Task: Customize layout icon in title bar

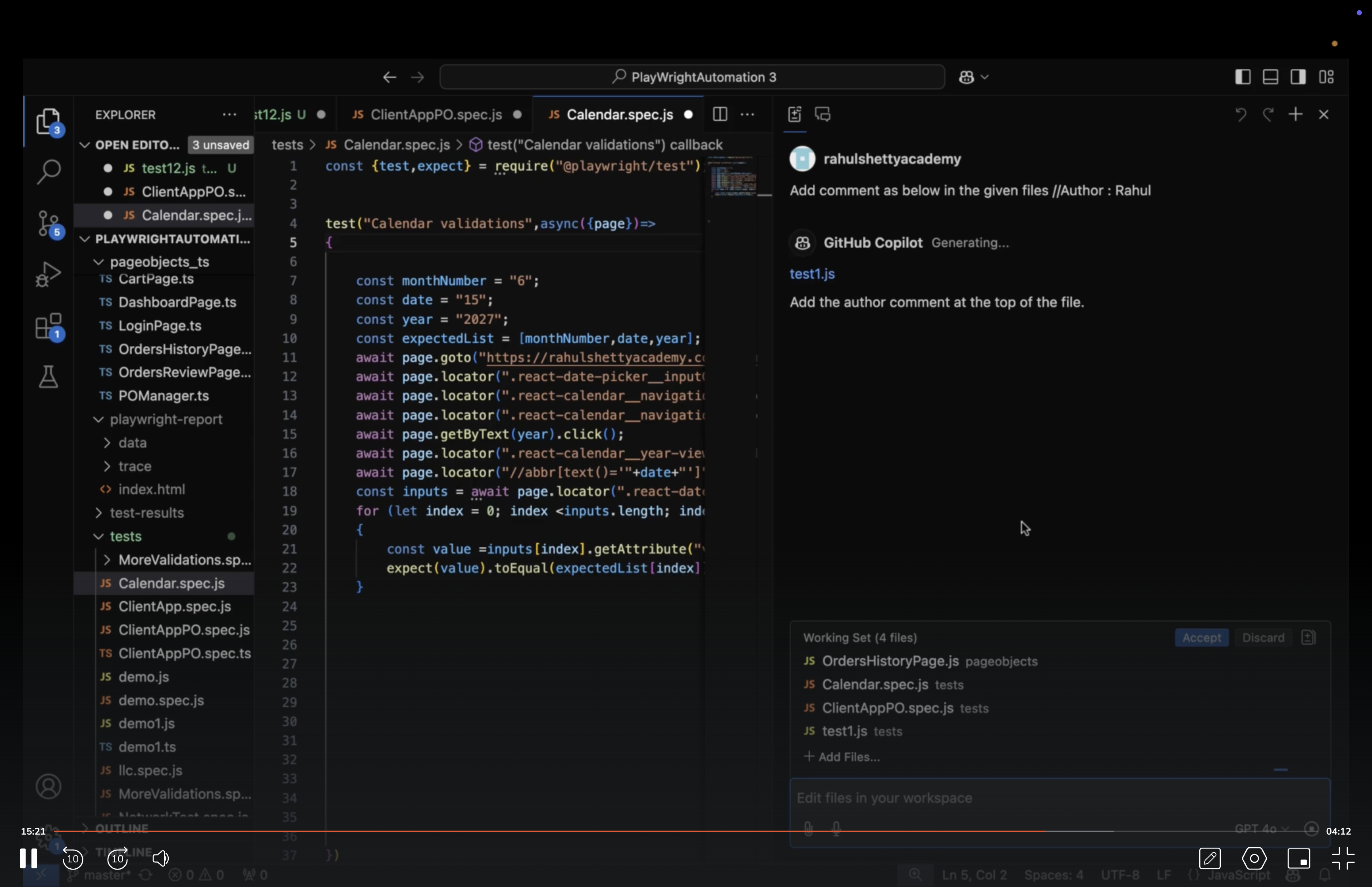Action: click(1326, 77)
